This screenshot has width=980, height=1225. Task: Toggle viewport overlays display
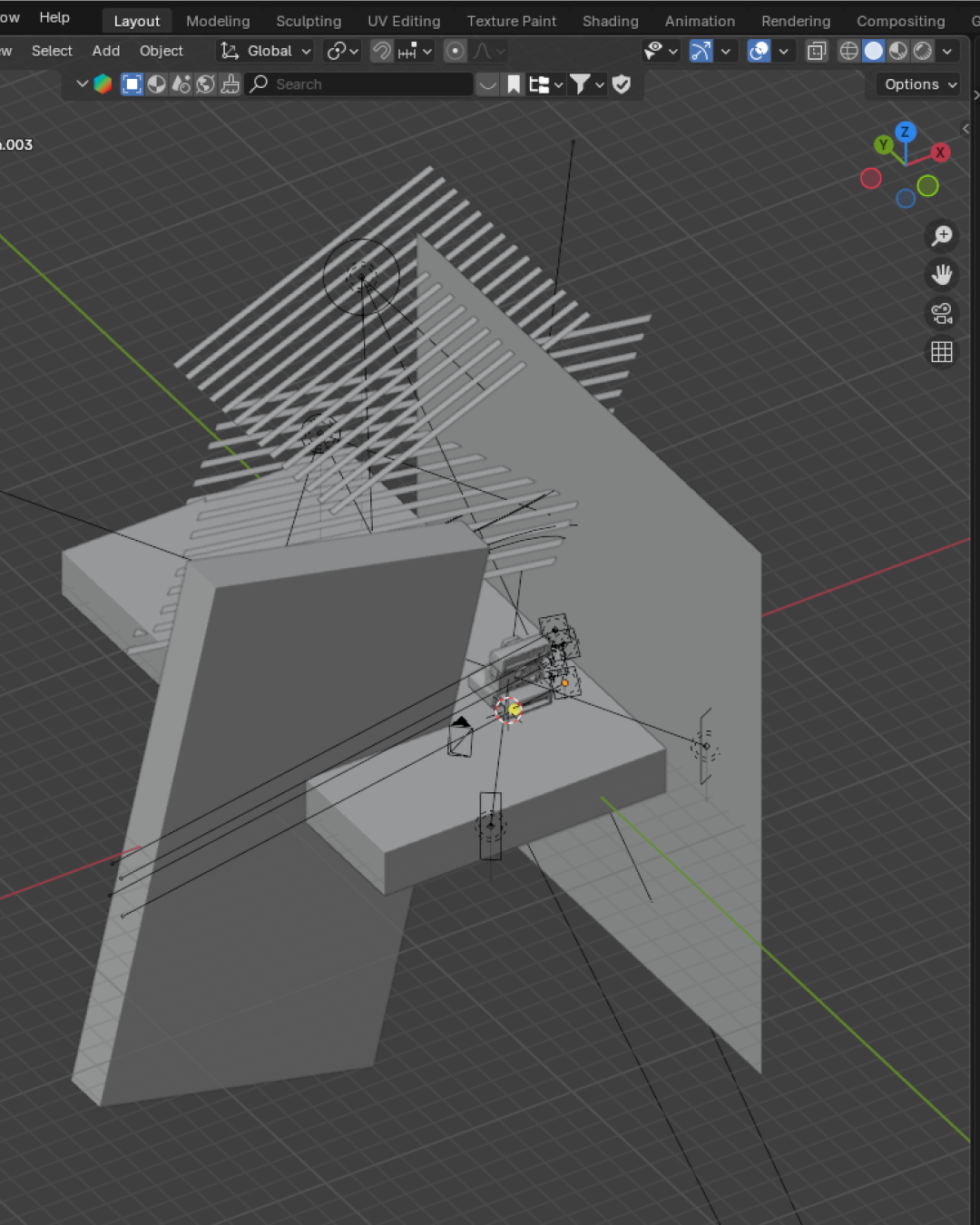[x=759, y=51]
